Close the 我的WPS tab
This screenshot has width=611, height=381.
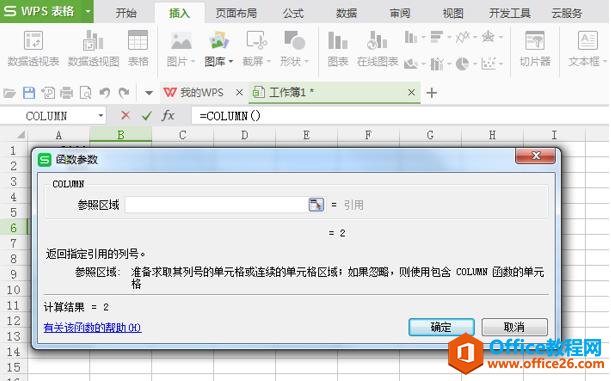[x=239, y=93]
